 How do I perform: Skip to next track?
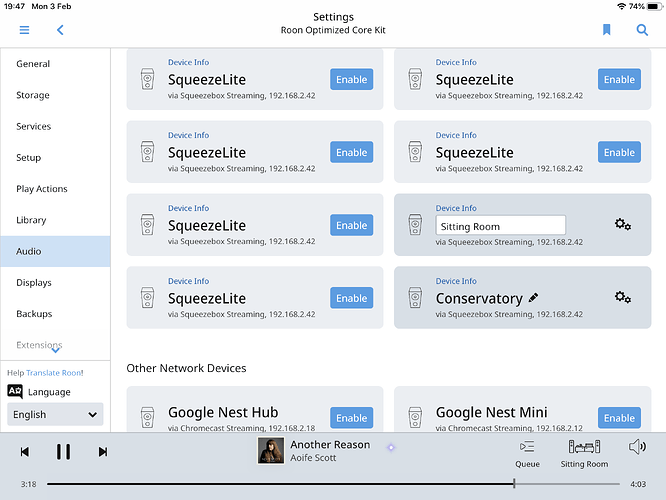pos(103,452)
